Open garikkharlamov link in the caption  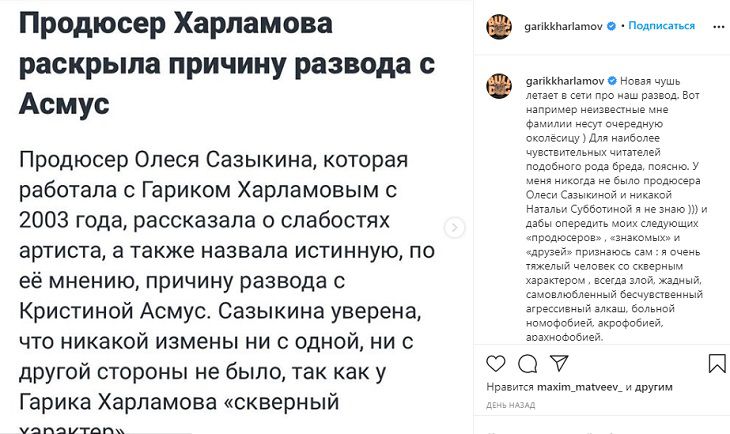pos(562,79)
